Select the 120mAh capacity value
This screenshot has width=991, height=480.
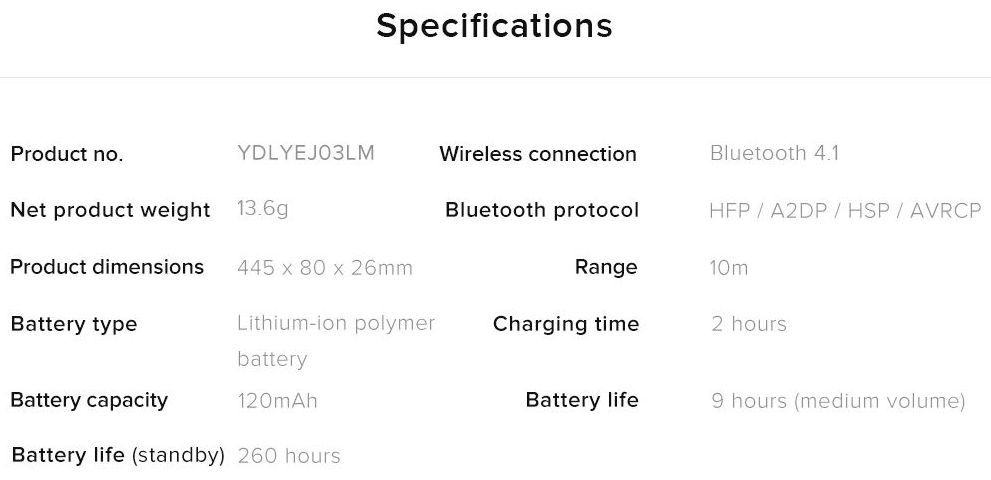(277, 401)
